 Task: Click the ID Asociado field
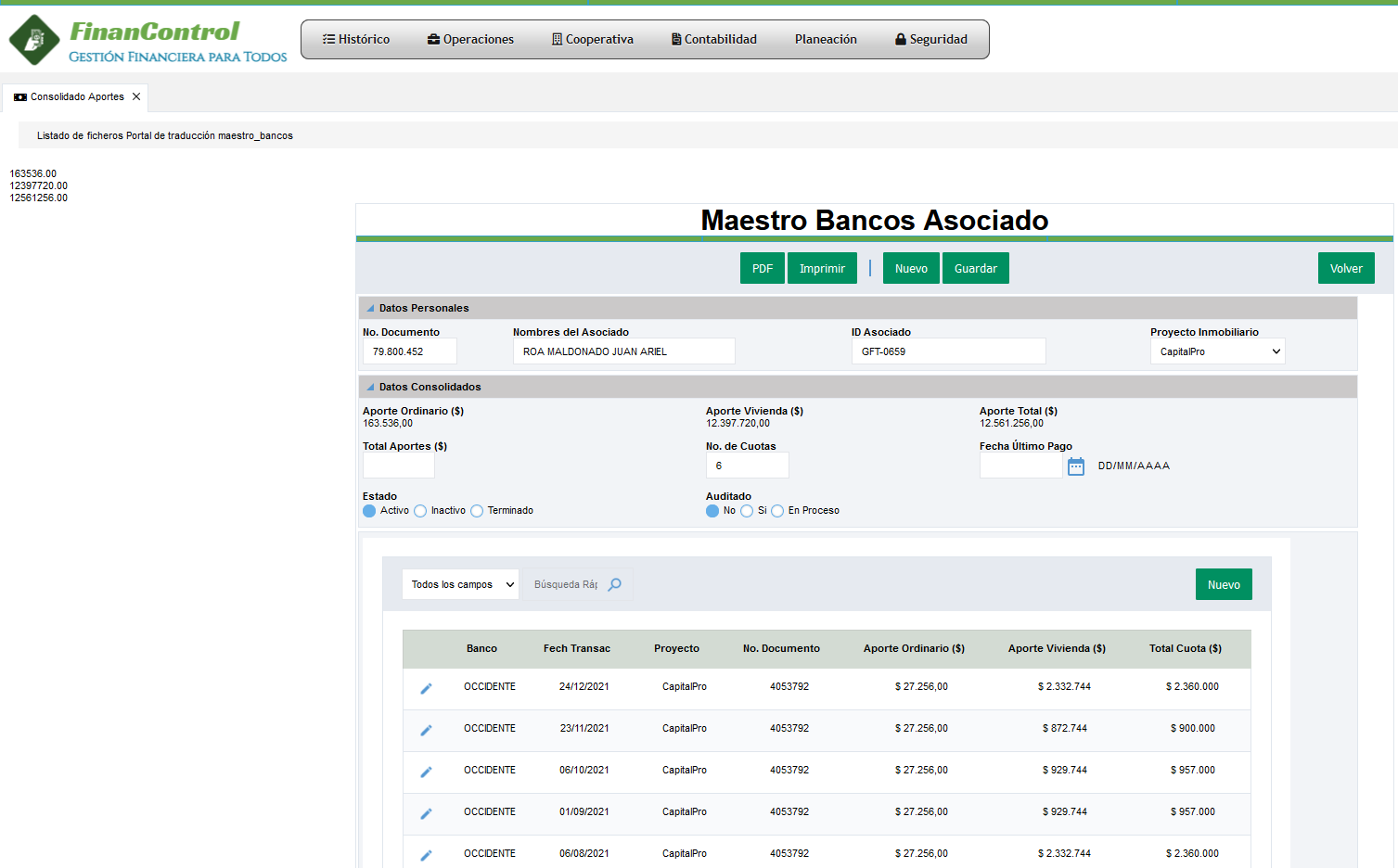tap(948, 351)
